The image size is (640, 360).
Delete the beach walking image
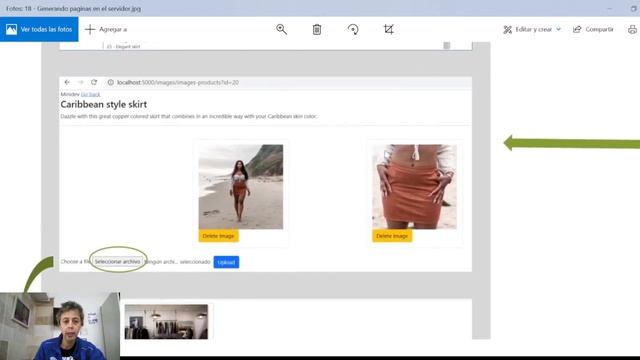coord(218,236)
